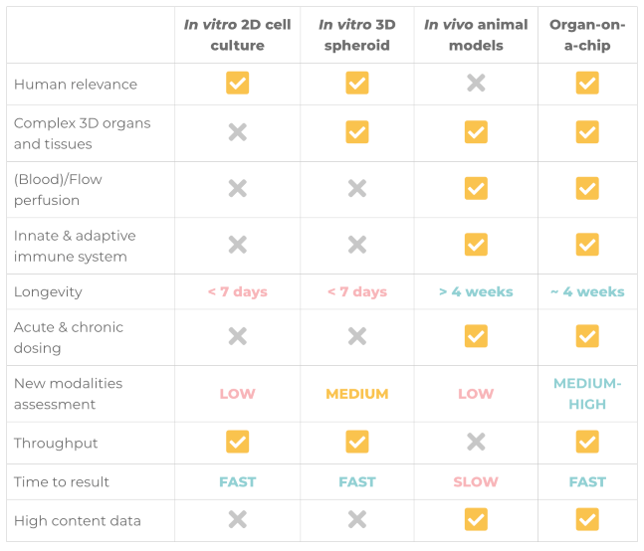Click the X mark for animal models Human relevance
Image resolution: width=644 pixels, height=551 pixels.
476,83
